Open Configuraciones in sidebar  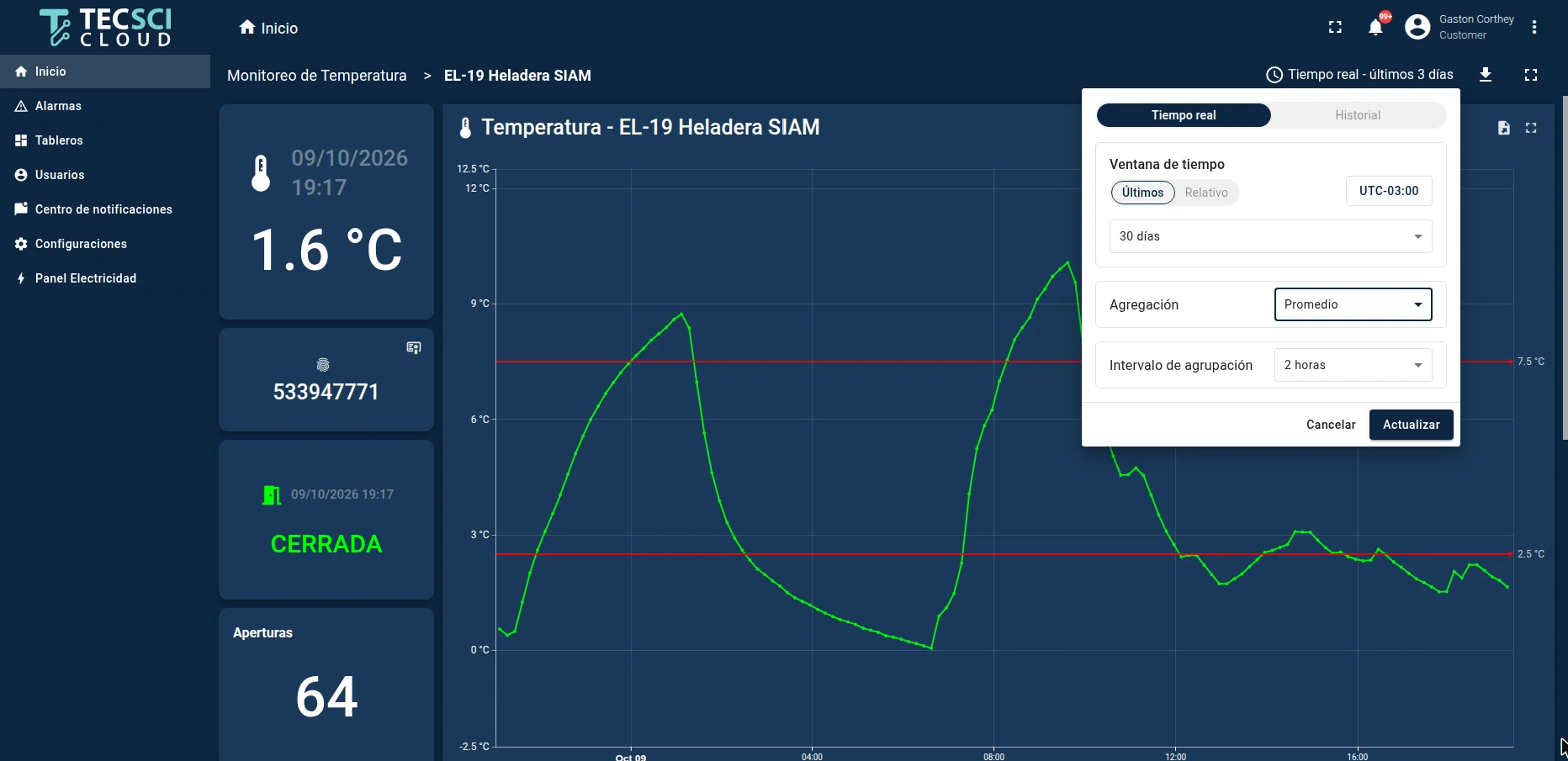pyautogui.click(x=105, y=244)
